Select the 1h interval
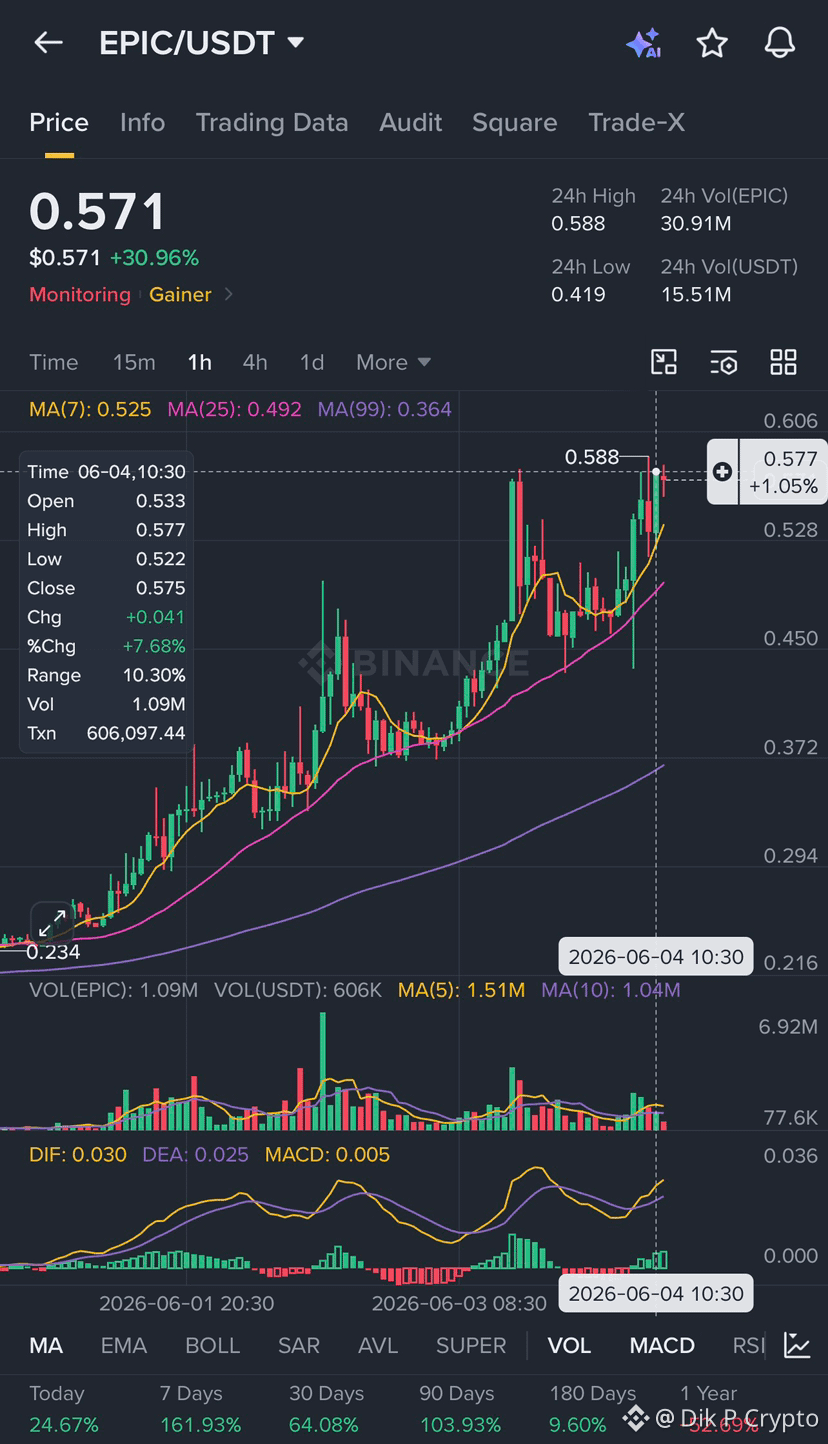 coord(199,362)
